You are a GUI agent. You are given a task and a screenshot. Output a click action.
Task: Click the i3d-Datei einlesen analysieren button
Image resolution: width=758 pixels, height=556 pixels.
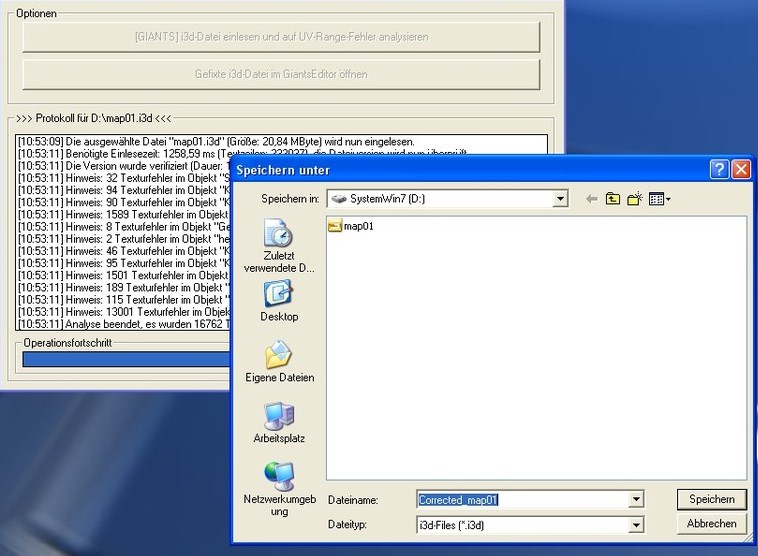pos(281,37)
